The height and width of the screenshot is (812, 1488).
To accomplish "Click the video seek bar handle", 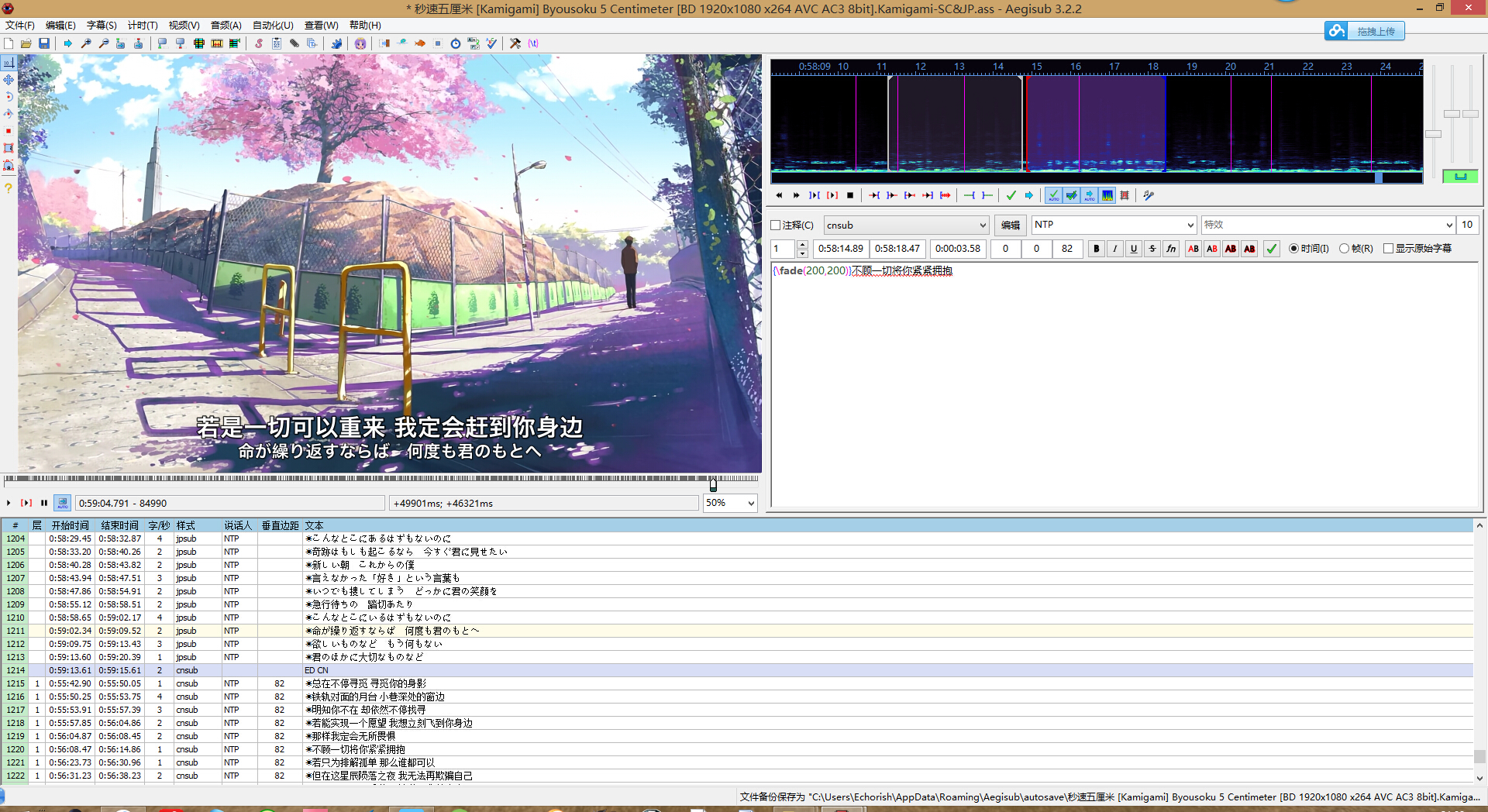I will click(713, 485).
